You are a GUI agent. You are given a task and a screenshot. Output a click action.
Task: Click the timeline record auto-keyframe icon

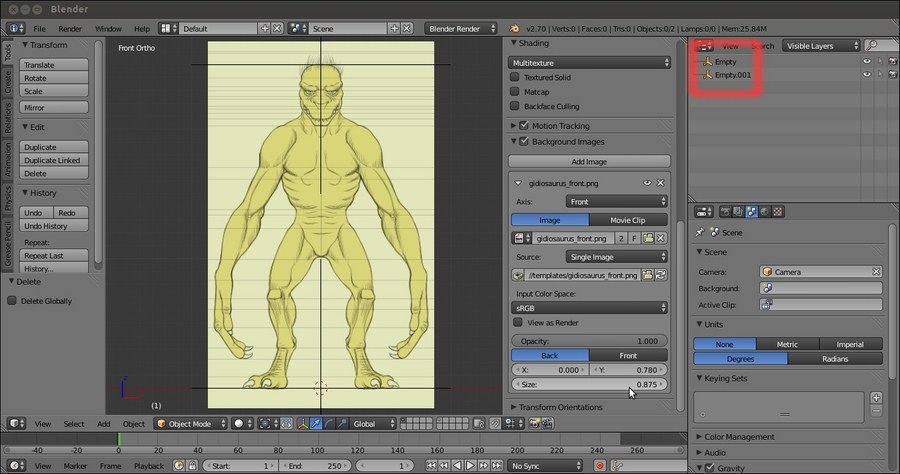pyautogui.click(x=600, y=465)
